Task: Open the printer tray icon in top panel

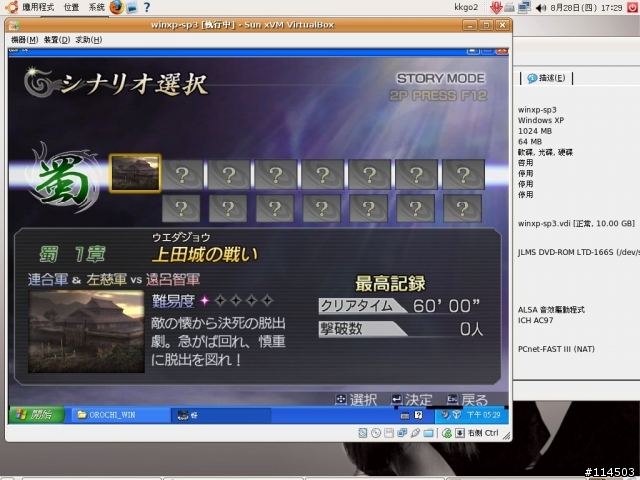Action: tap(509, 7)
